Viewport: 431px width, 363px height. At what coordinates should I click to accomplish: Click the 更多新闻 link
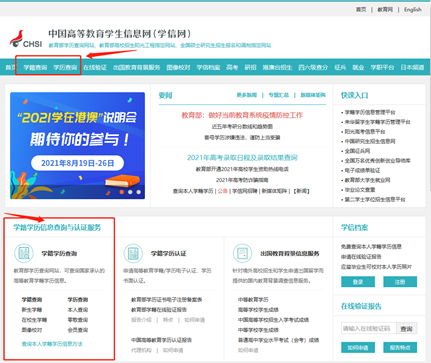click(x=247, y=95)
